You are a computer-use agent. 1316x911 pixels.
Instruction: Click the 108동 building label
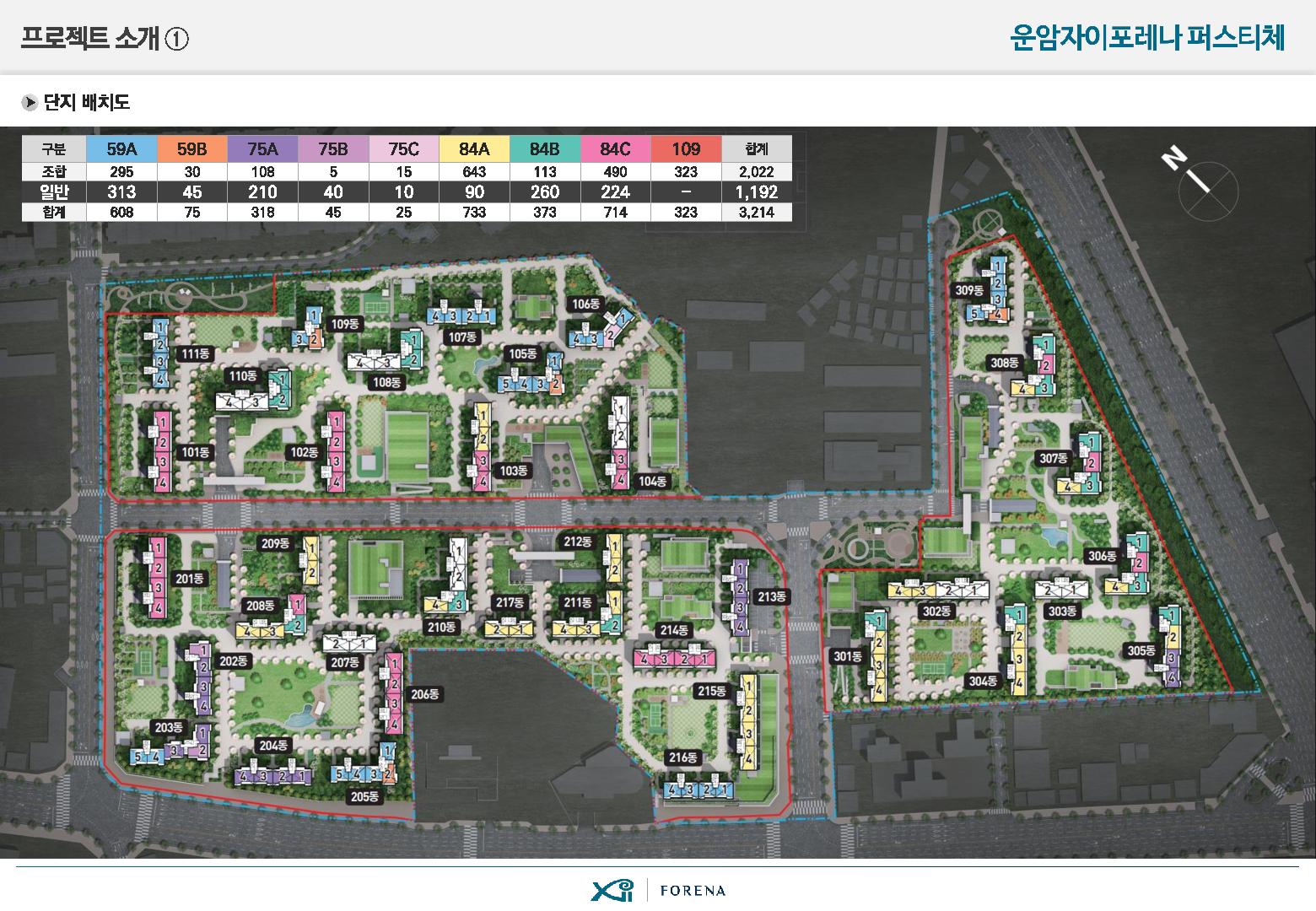(x=388, y=382)
